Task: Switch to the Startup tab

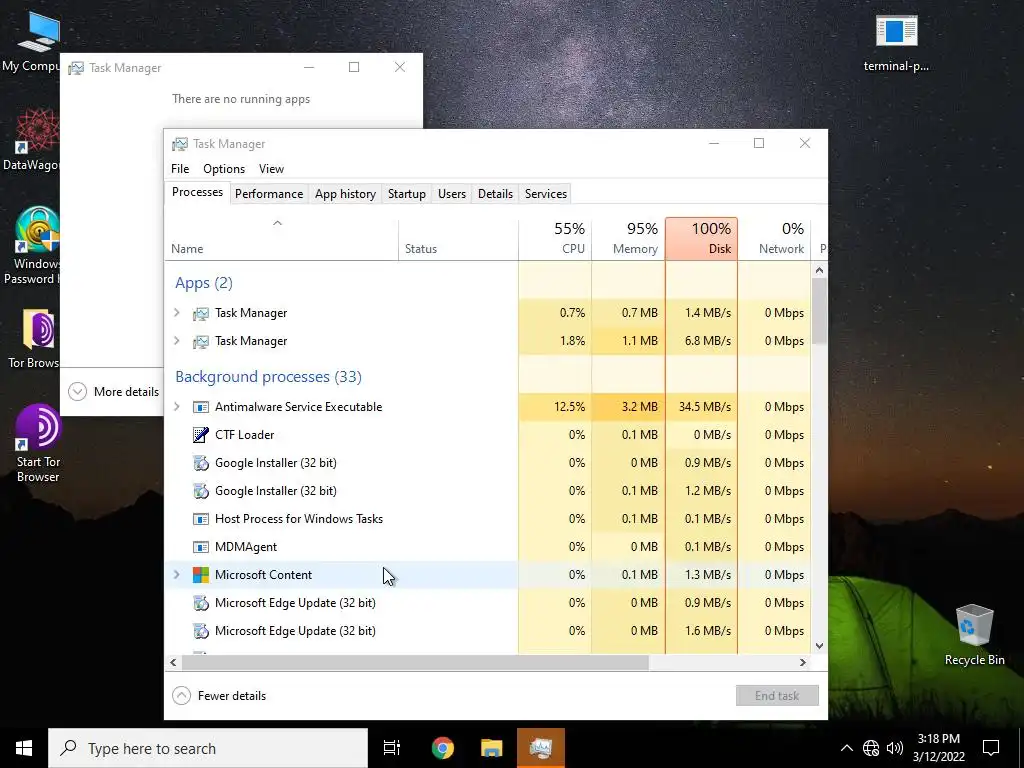Action: [x=407, y=194]
